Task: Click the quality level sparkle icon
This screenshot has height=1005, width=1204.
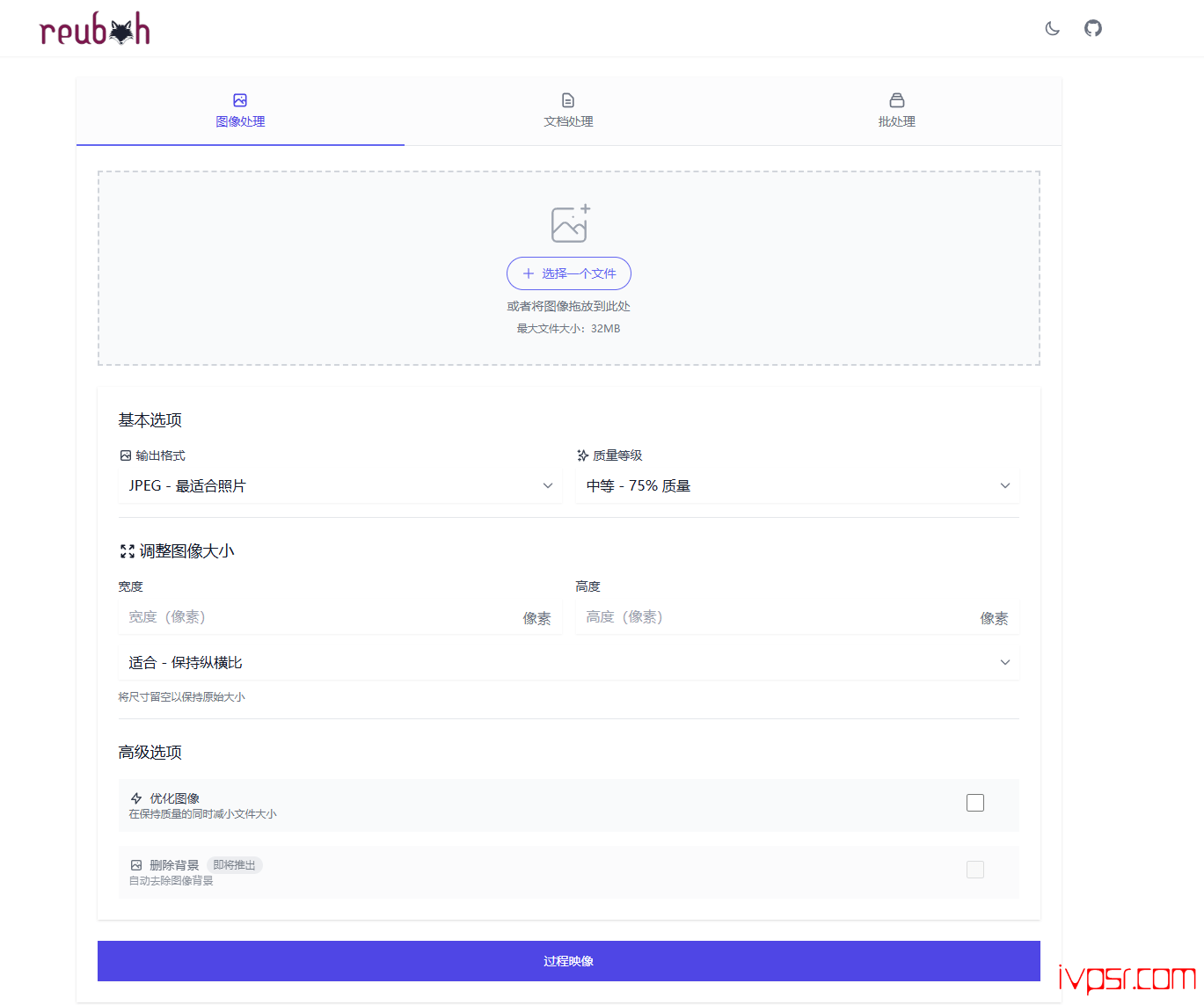Action: tap(582, 455)
